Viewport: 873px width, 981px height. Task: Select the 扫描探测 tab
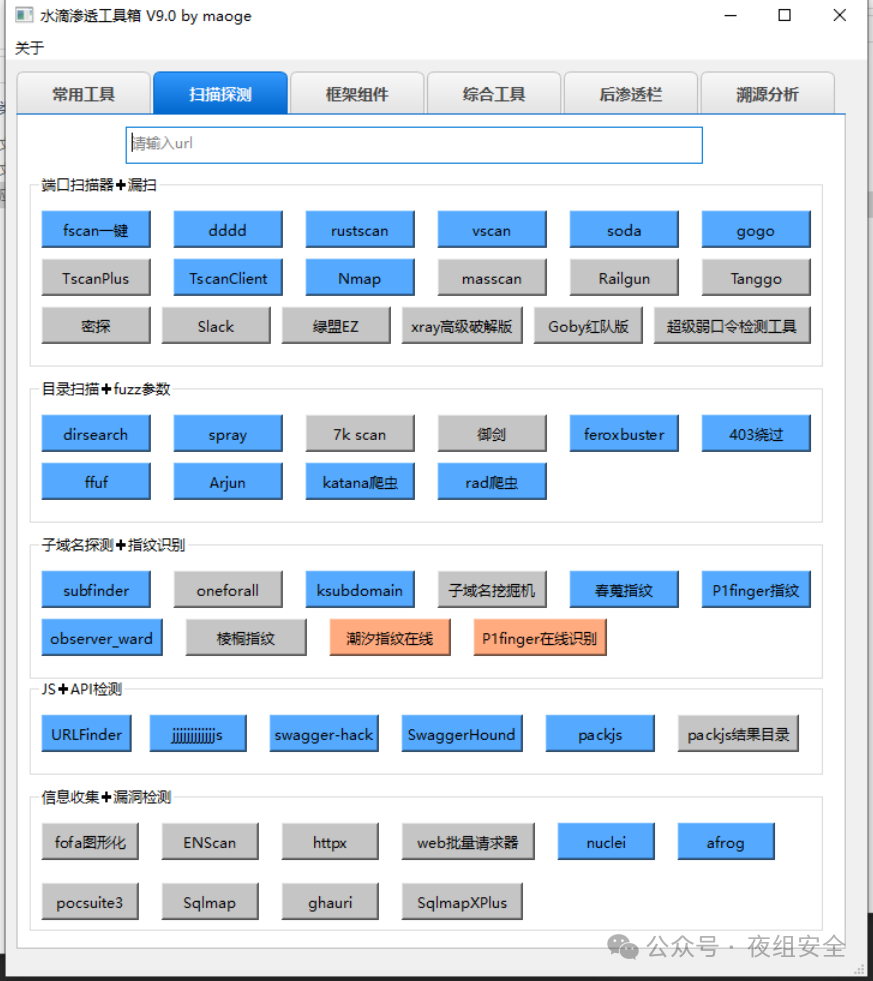coord(220,93)
